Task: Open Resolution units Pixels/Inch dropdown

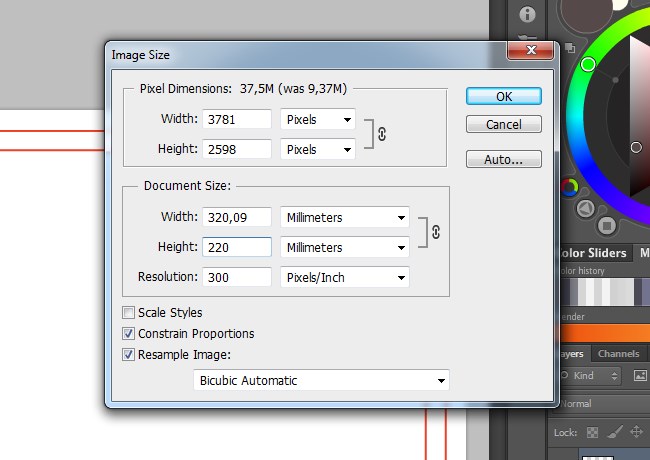Action: 345,277
